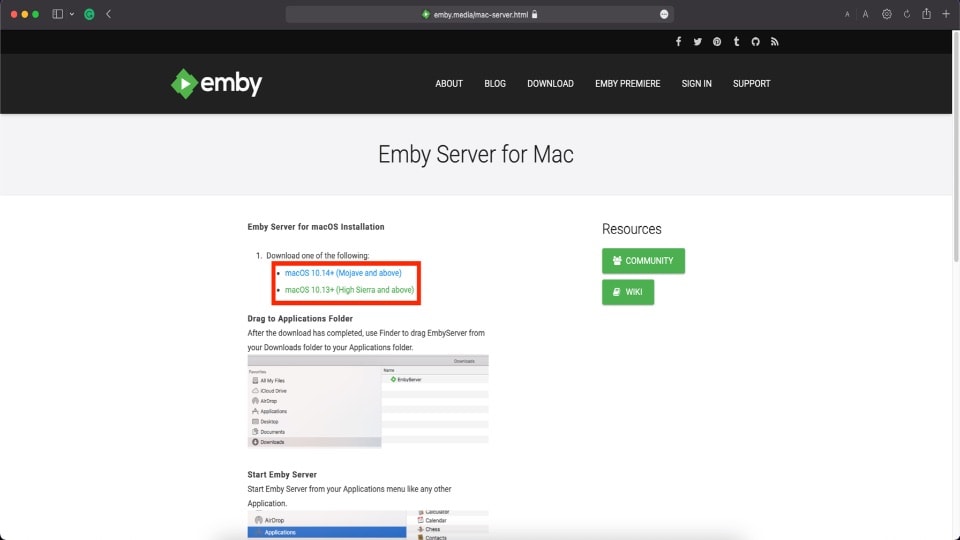
Task: Open the RSS feed icon
Action: tap(774, 42)
